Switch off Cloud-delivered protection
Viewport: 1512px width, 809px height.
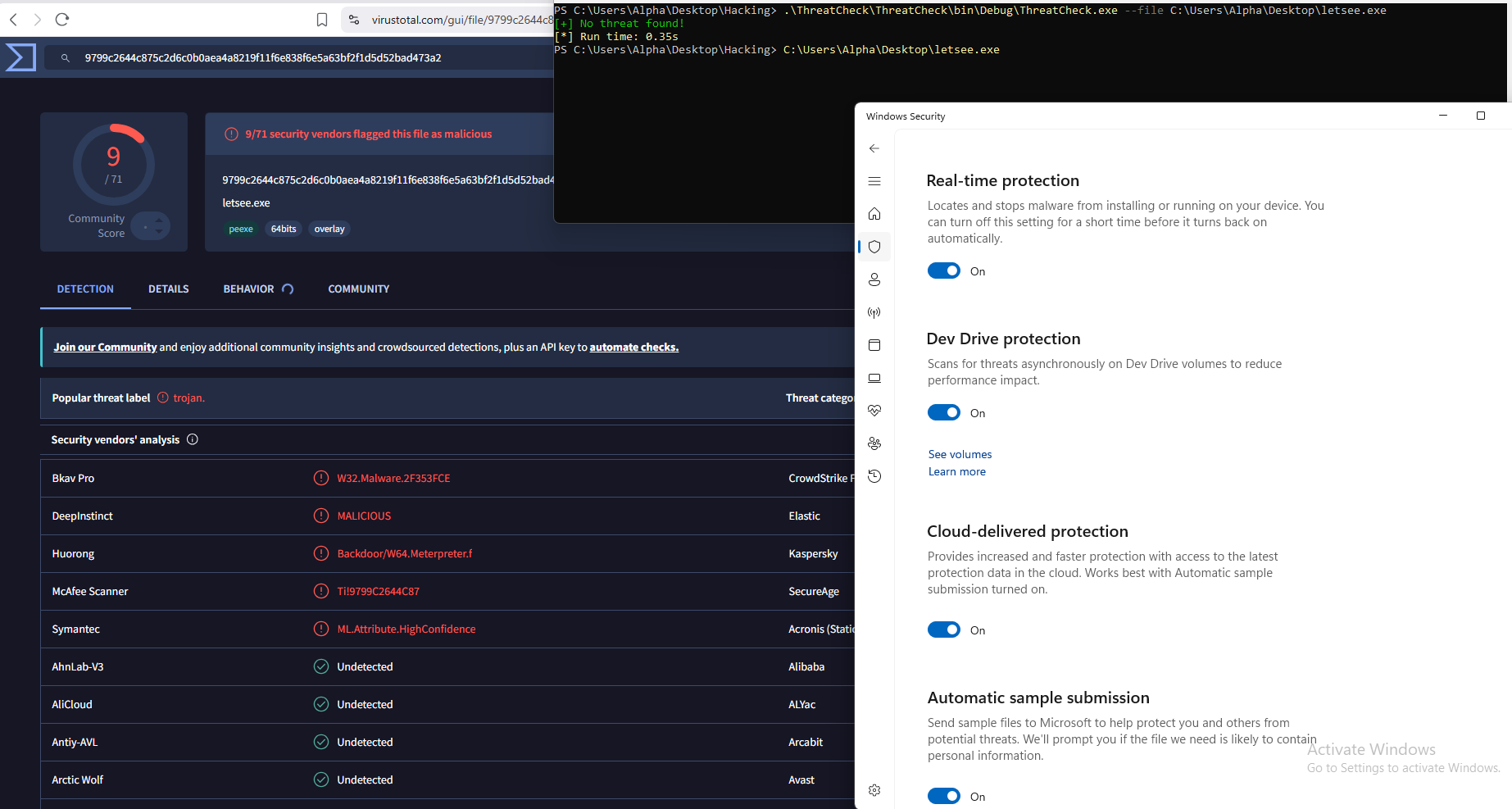944,630
